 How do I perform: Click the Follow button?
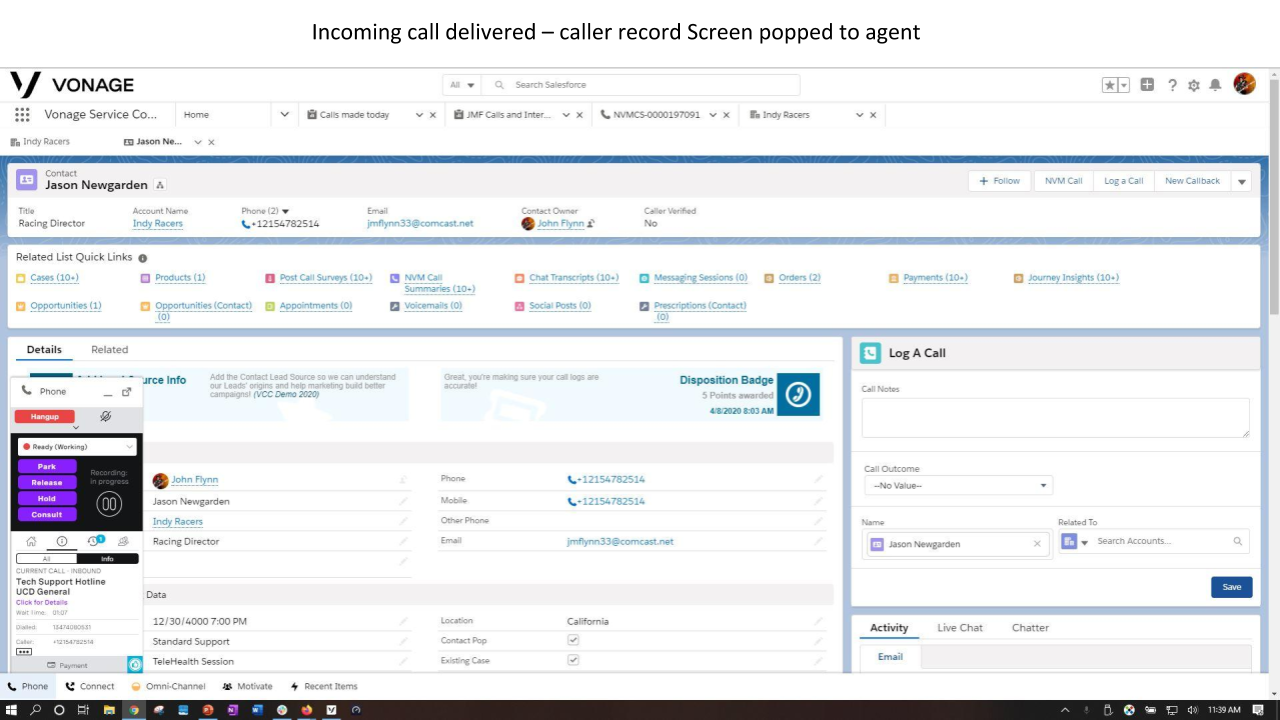[1000, 181]
